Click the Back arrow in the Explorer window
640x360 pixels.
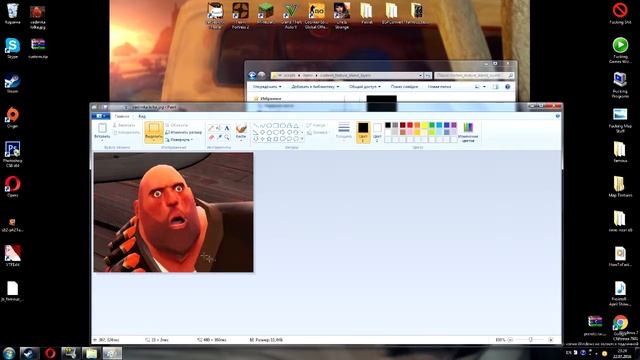point(252,75)
